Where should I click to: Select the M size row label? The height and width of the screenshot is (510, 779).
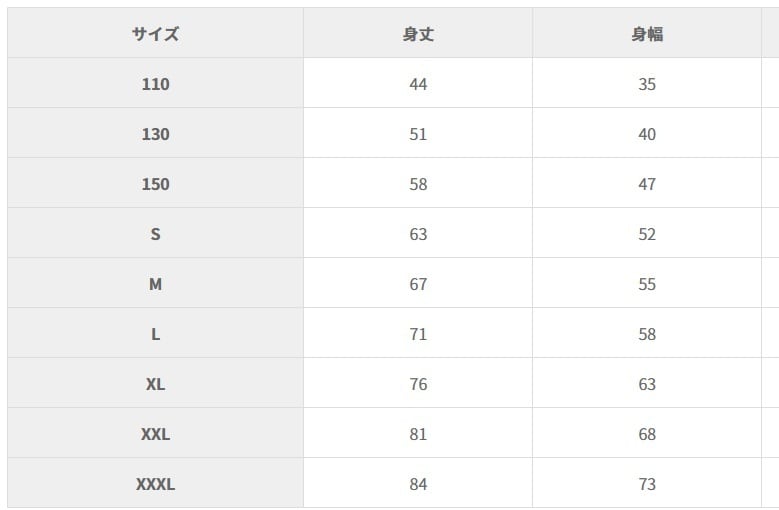[155, 284]
